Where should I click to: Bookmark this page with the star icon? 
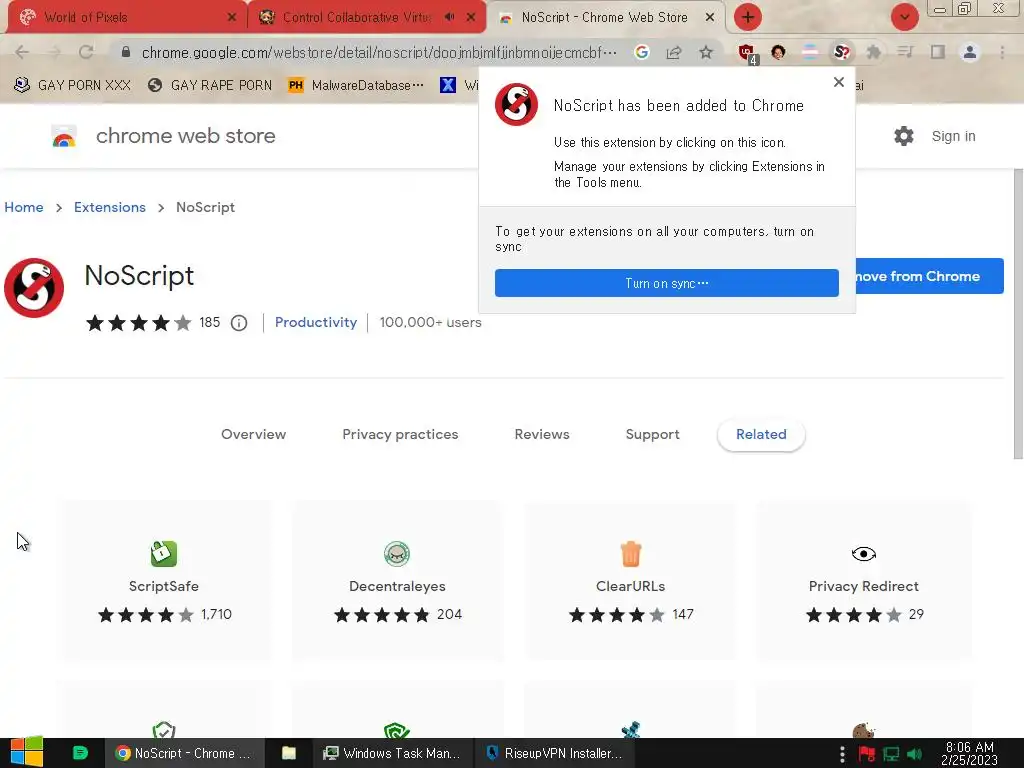tap(706, 52)
